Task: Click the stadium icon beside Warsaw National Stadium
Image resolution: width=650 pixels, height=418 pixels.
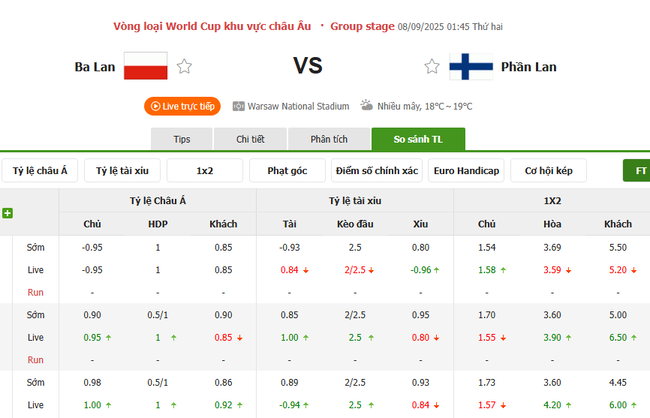Action: pyautogui.click(x=238, y=106)
